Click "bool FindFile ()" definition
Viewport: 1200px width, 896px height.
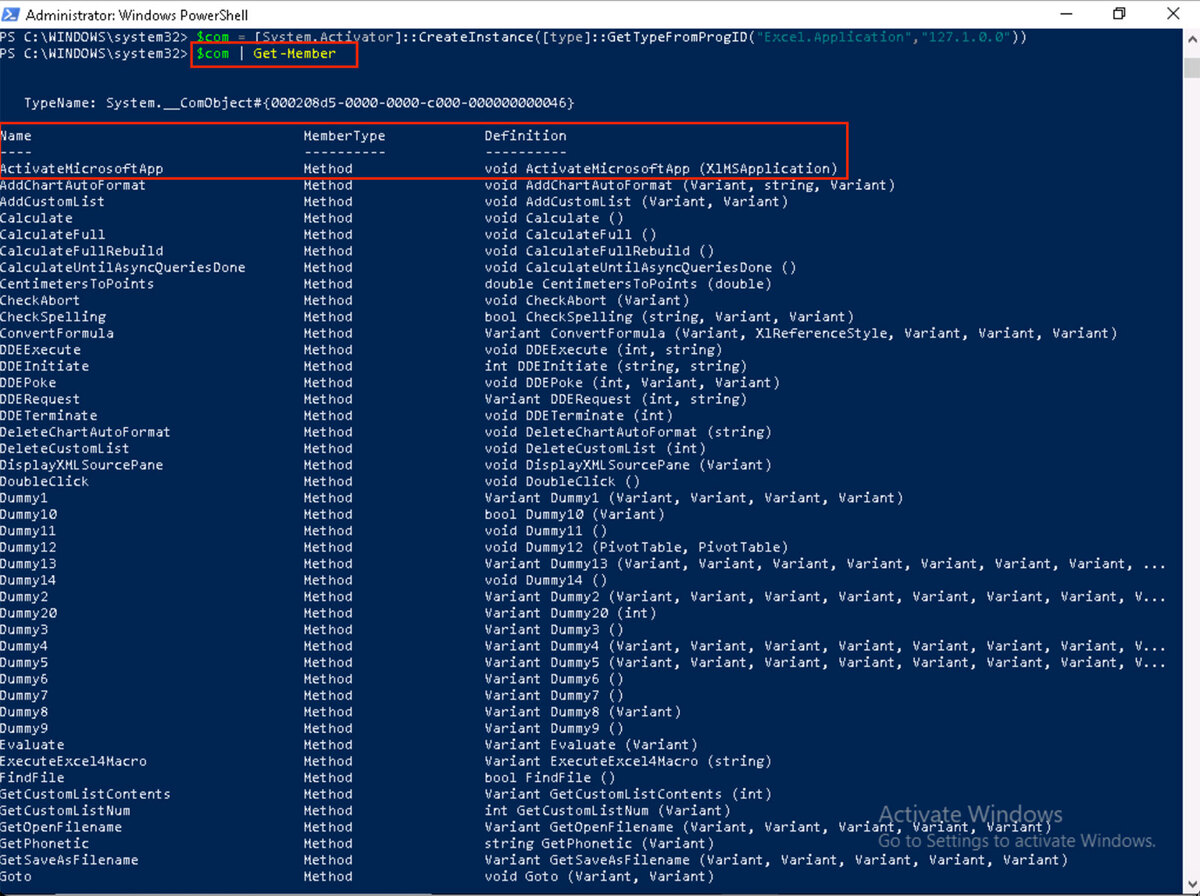(550, 778)
